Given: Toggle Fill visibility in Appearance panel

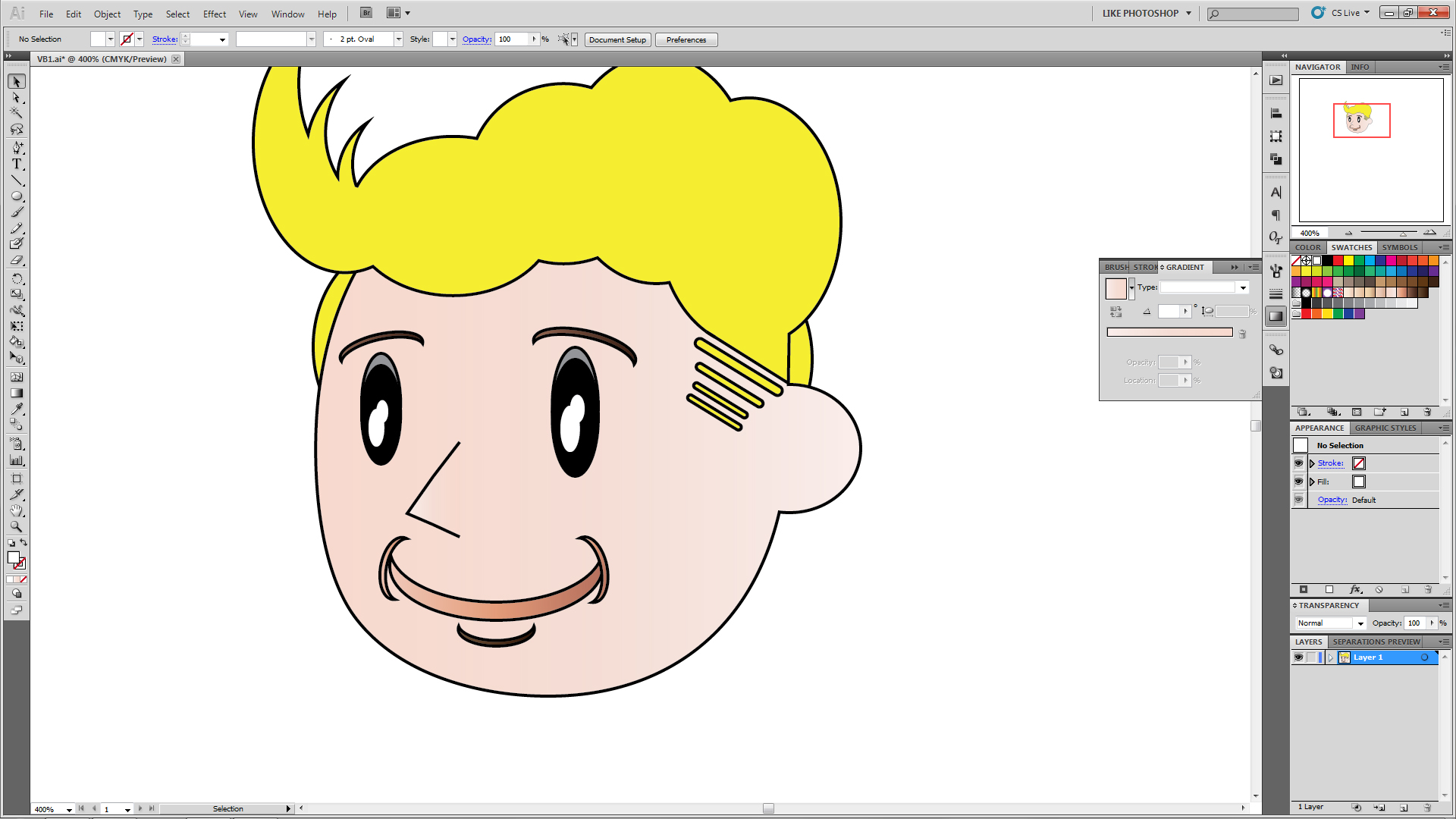Looking at the screenshot, I should click(x=1298, y=482).
